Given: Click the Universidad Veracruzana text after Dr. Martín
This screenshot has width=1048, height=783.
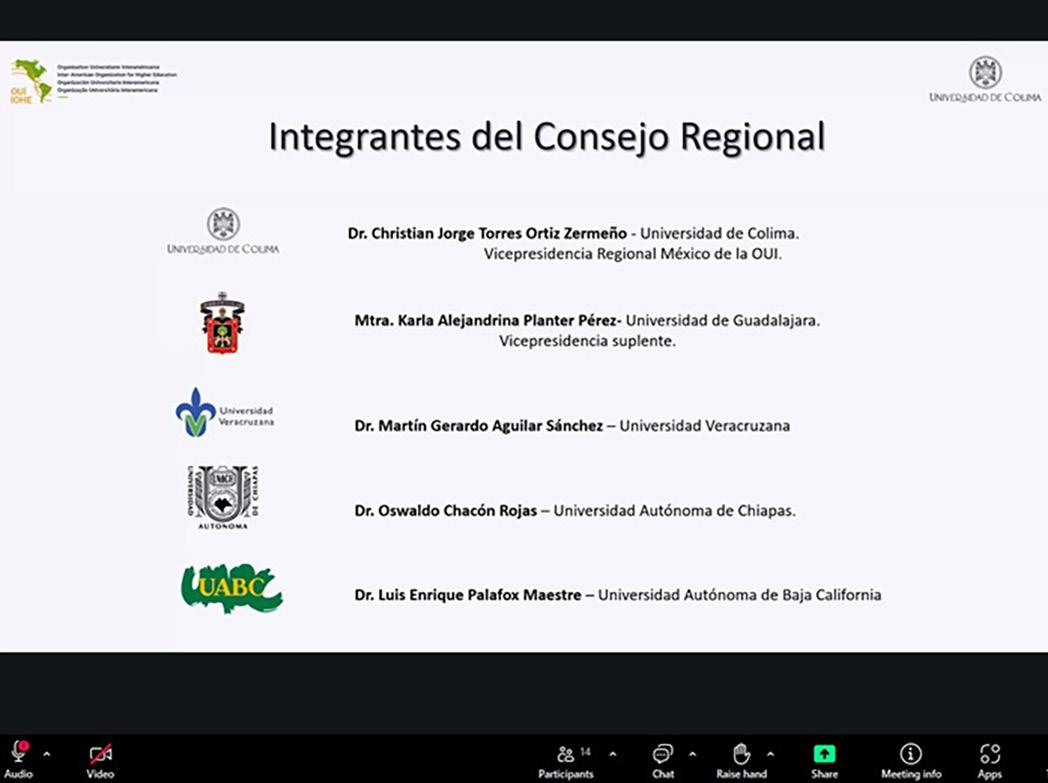Looking at the screenshot, I should click(704, 426).
